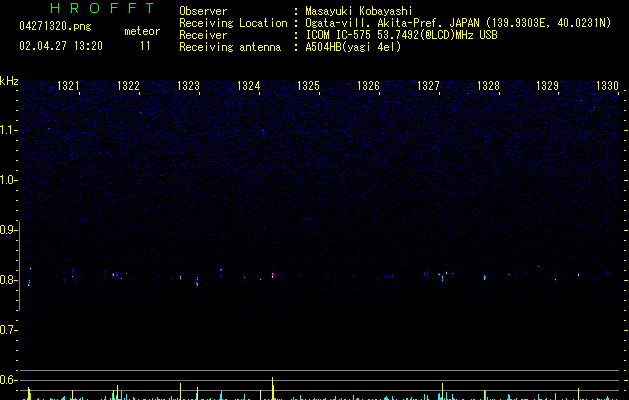Select the file name 04271320.png

(x=55, y=27)
